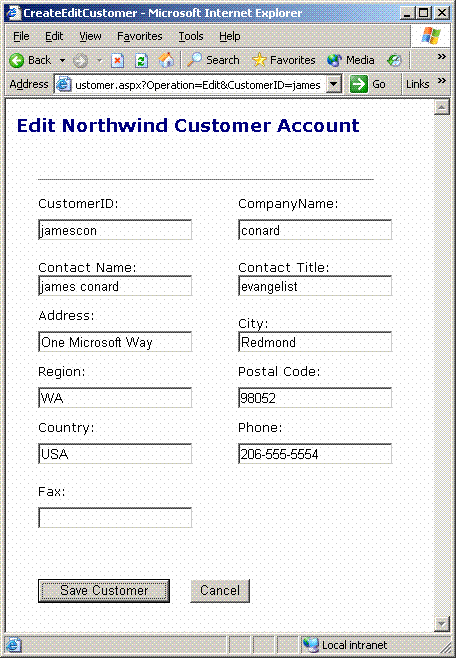456x658 pixels.
Task: Click the Windows logo throbber icon
Action: pos(431,36)
